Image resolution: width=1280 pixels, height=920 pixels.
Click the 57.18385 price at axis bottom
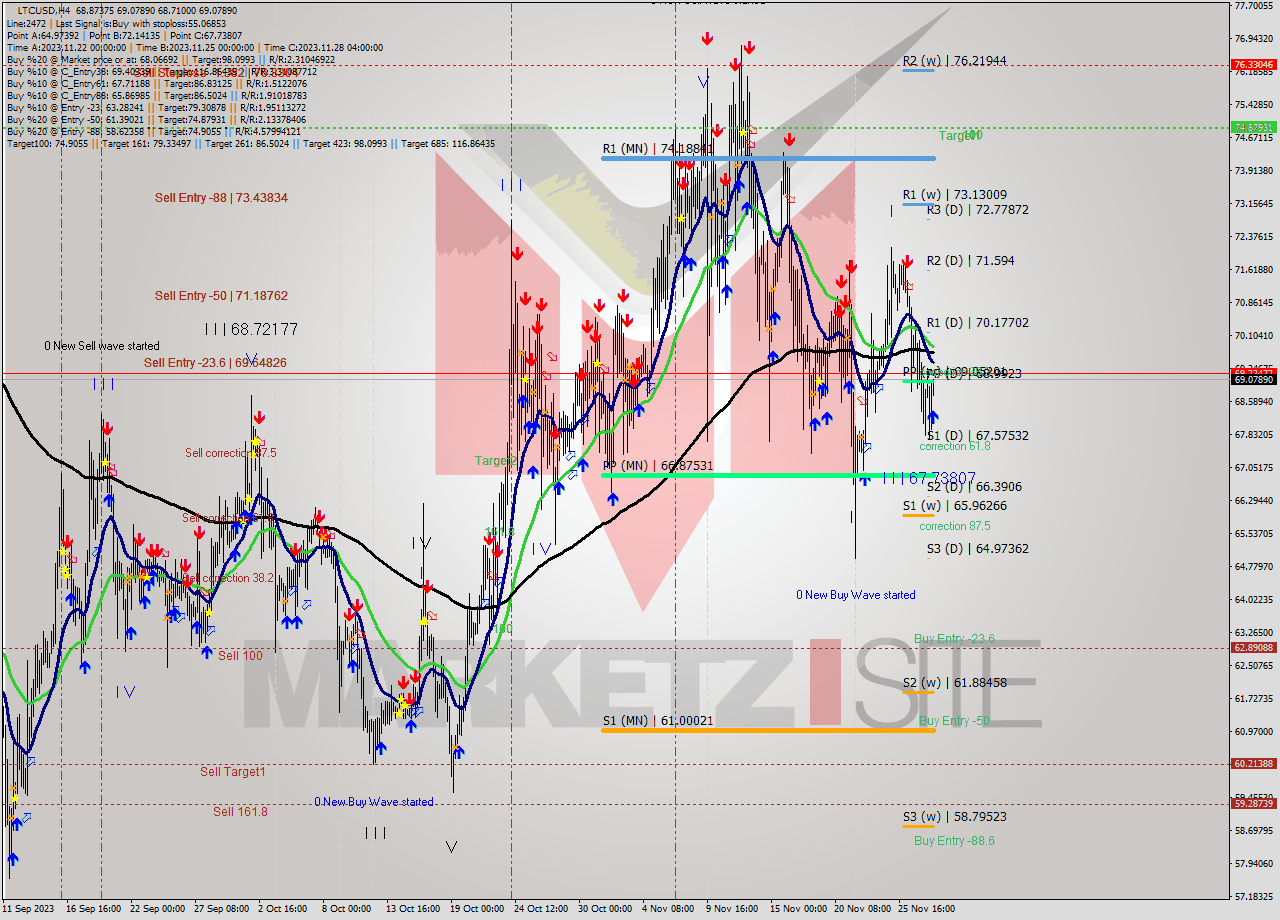point(1254,896)
